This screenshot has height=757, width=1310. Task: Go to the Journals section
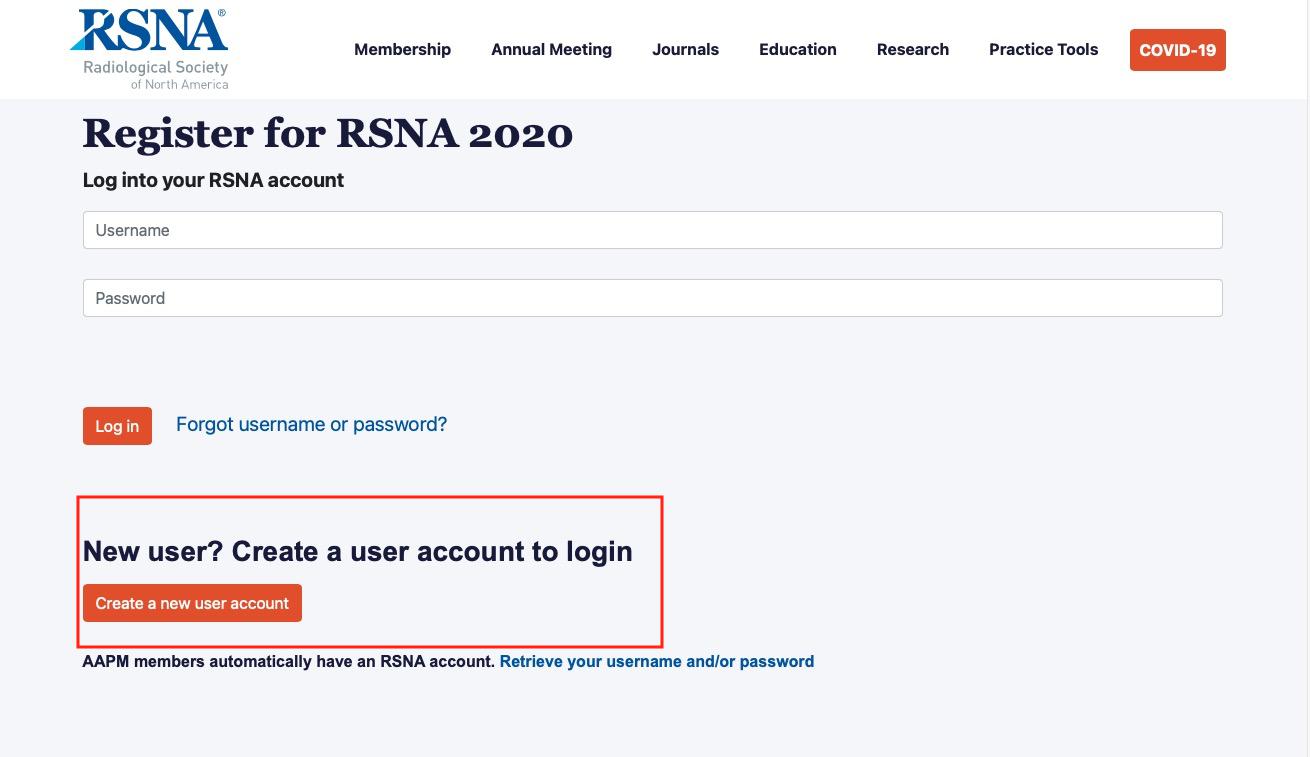[x=685, y=49]
